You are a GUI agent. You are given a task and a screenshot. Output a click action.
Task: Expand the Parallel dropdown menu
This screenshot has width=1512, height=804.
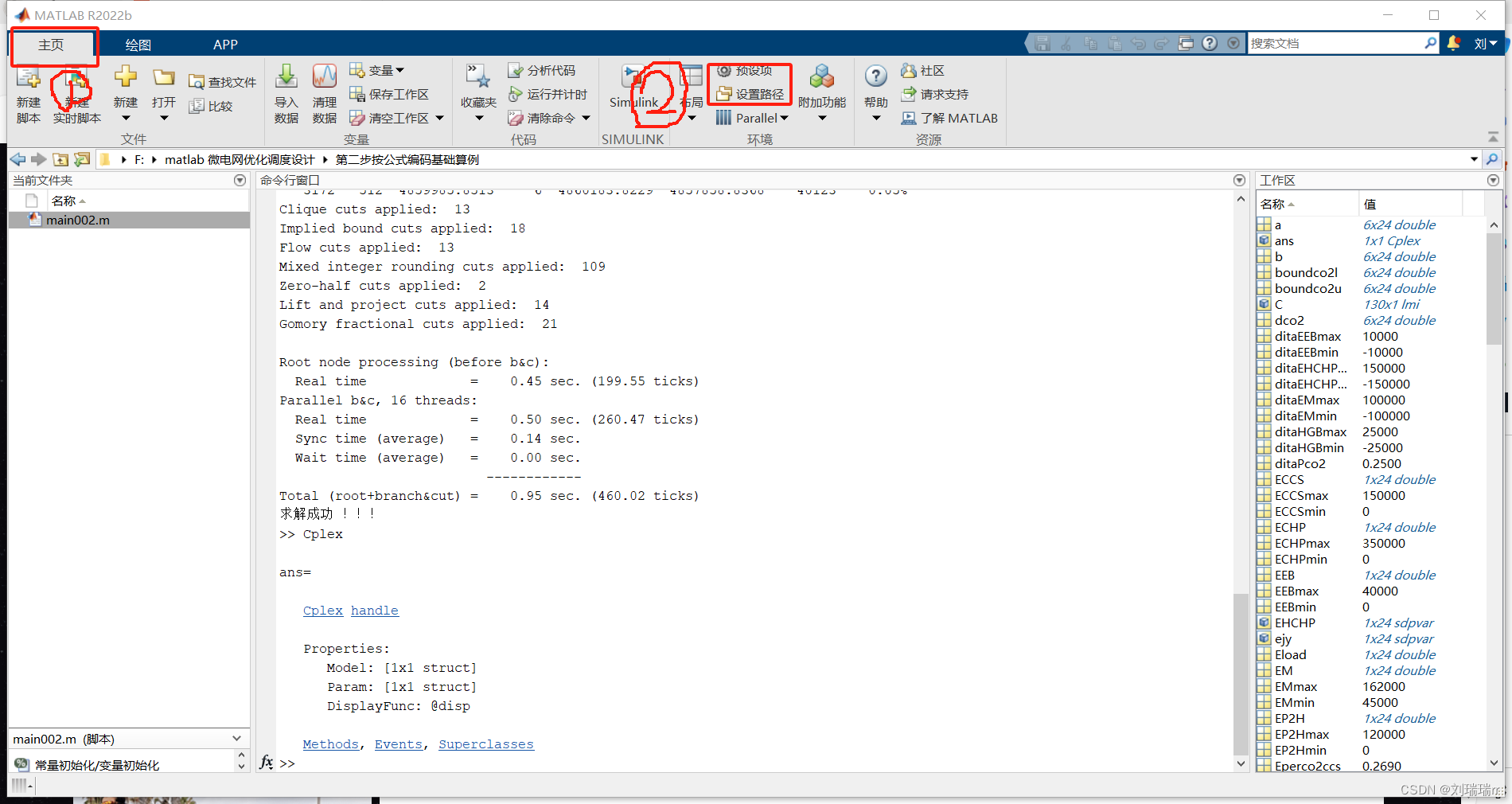[752, 118]
